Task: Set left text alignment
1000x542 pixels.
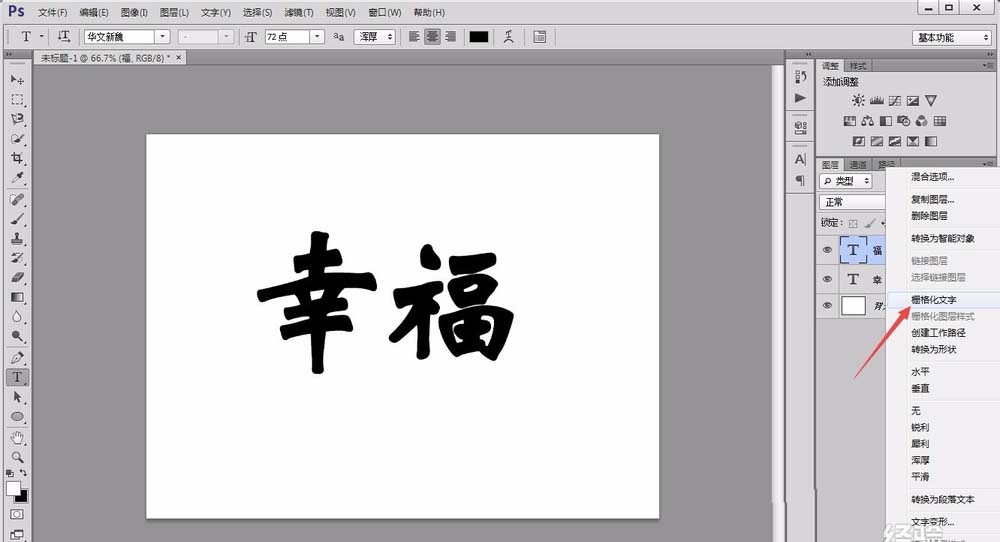Action: coord(415,37)
